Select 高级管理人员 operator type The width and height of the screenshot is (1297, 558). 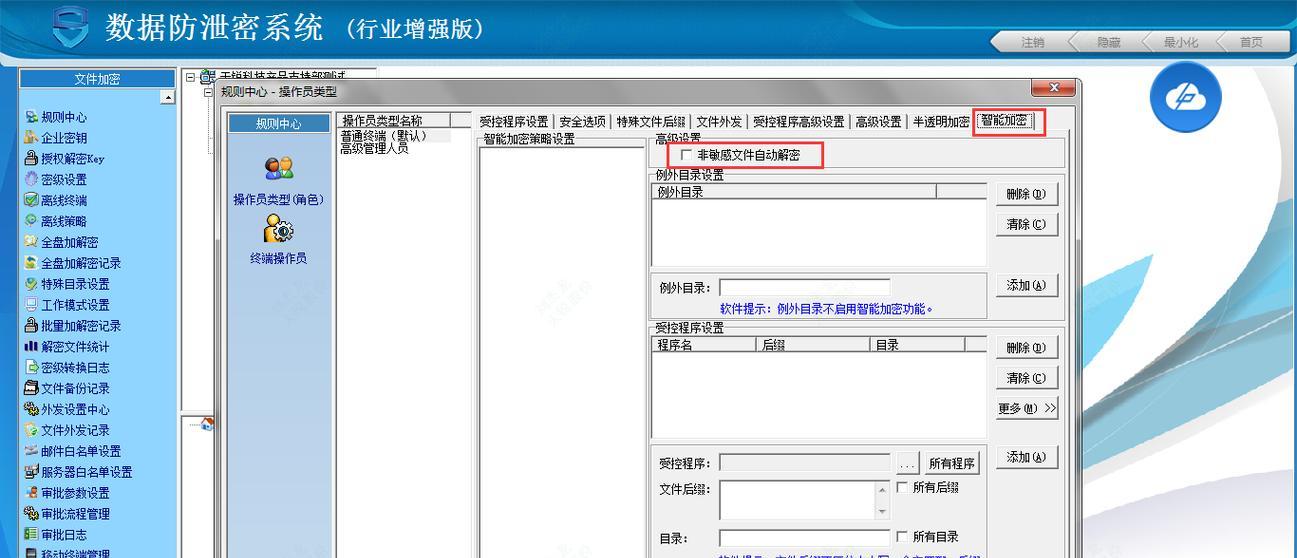pos(374,148)
